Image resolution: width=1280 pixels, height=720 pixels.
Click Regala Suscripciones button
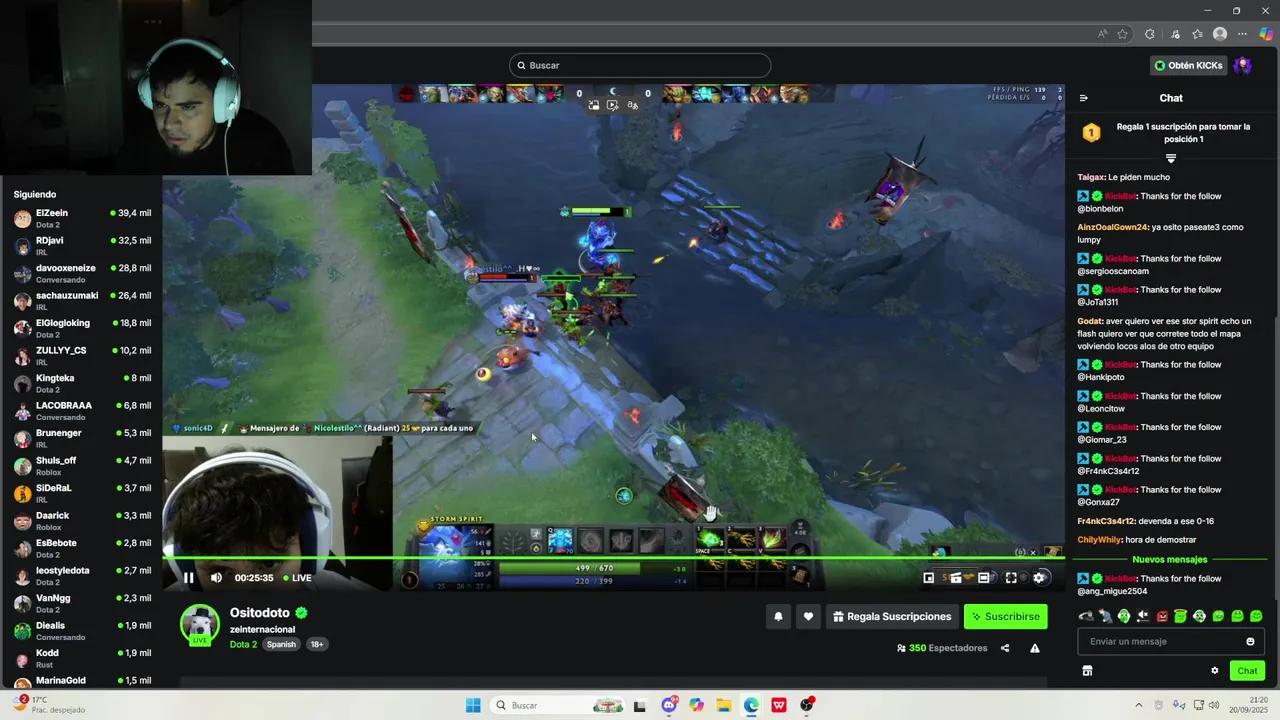[x=892, y=617]
